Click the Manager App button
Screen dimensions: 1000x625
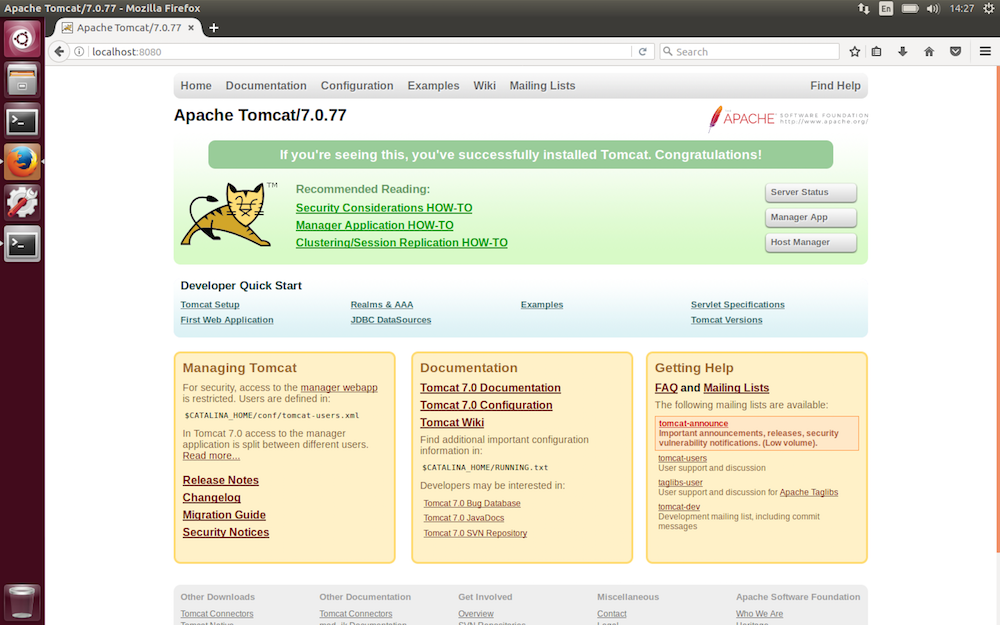(811, 217)
